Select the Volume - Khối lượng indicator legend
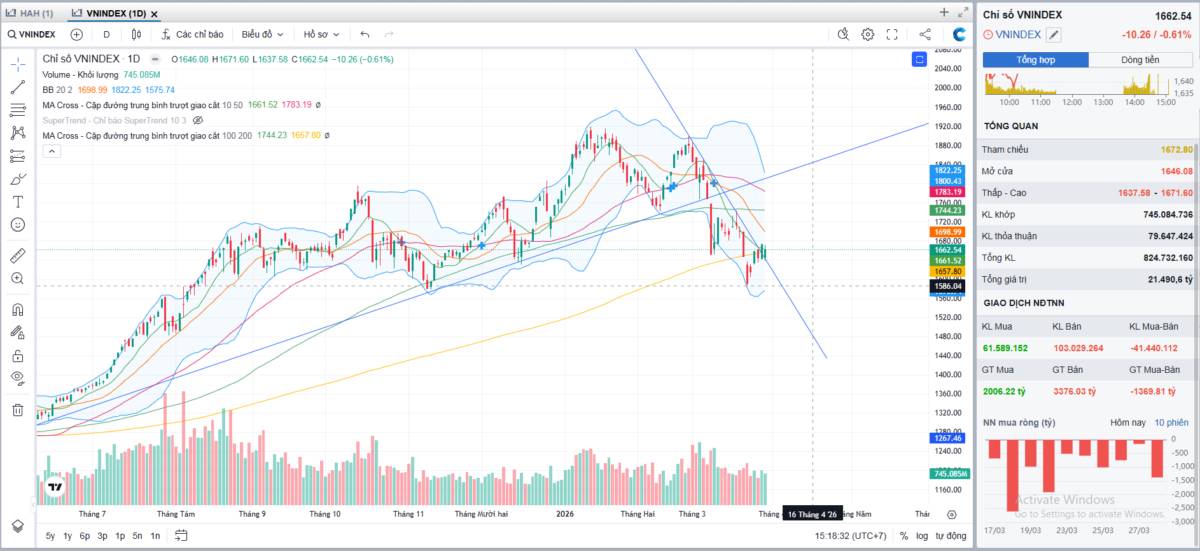The height and width of the screenshot is (551, 1200). pyautogui.click(x=81, y=74)
